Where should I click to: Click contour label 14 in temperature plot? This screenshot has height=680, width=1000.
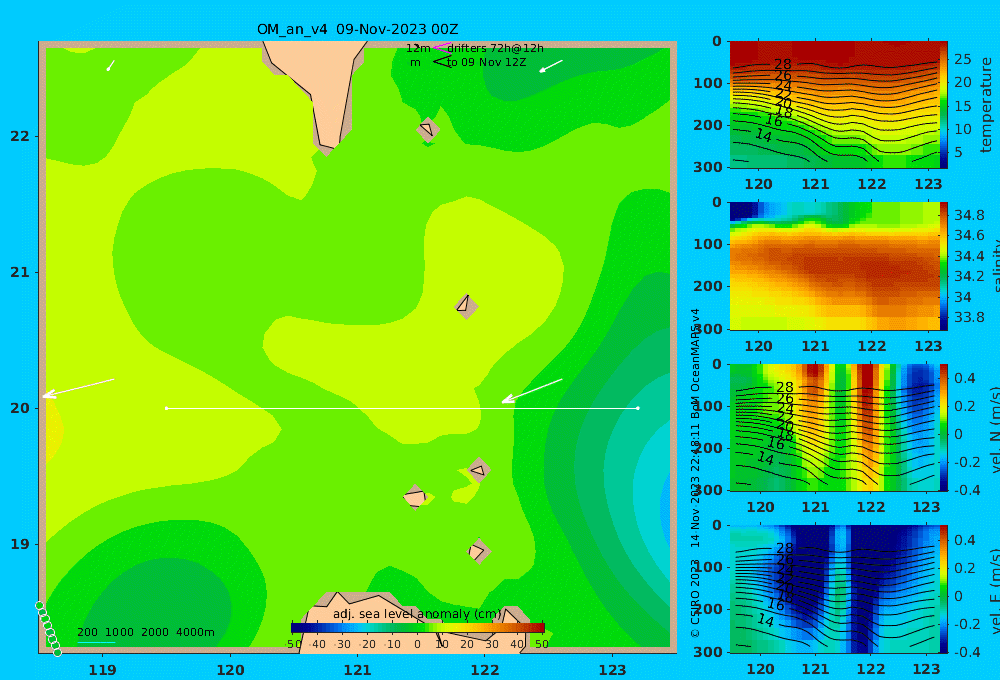click(x=763, y=135)
